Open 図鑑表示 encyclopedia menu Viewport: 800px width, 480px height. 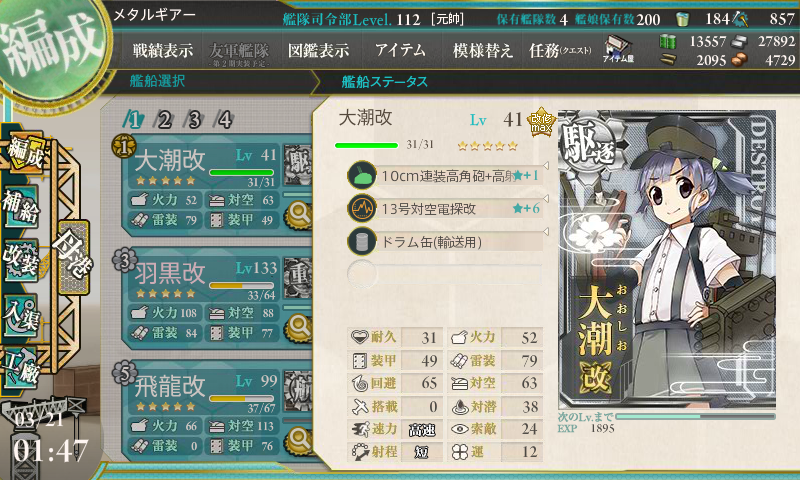point(318,50)
